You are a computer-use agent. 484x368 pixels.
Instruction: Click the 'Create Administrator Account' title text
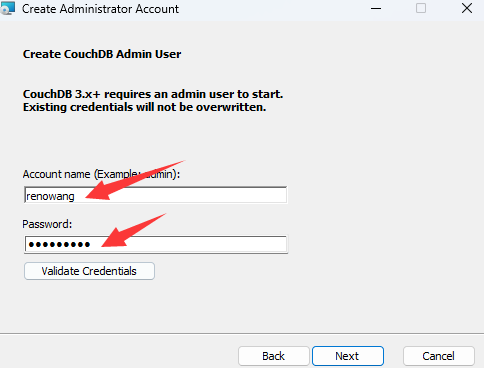100,9
